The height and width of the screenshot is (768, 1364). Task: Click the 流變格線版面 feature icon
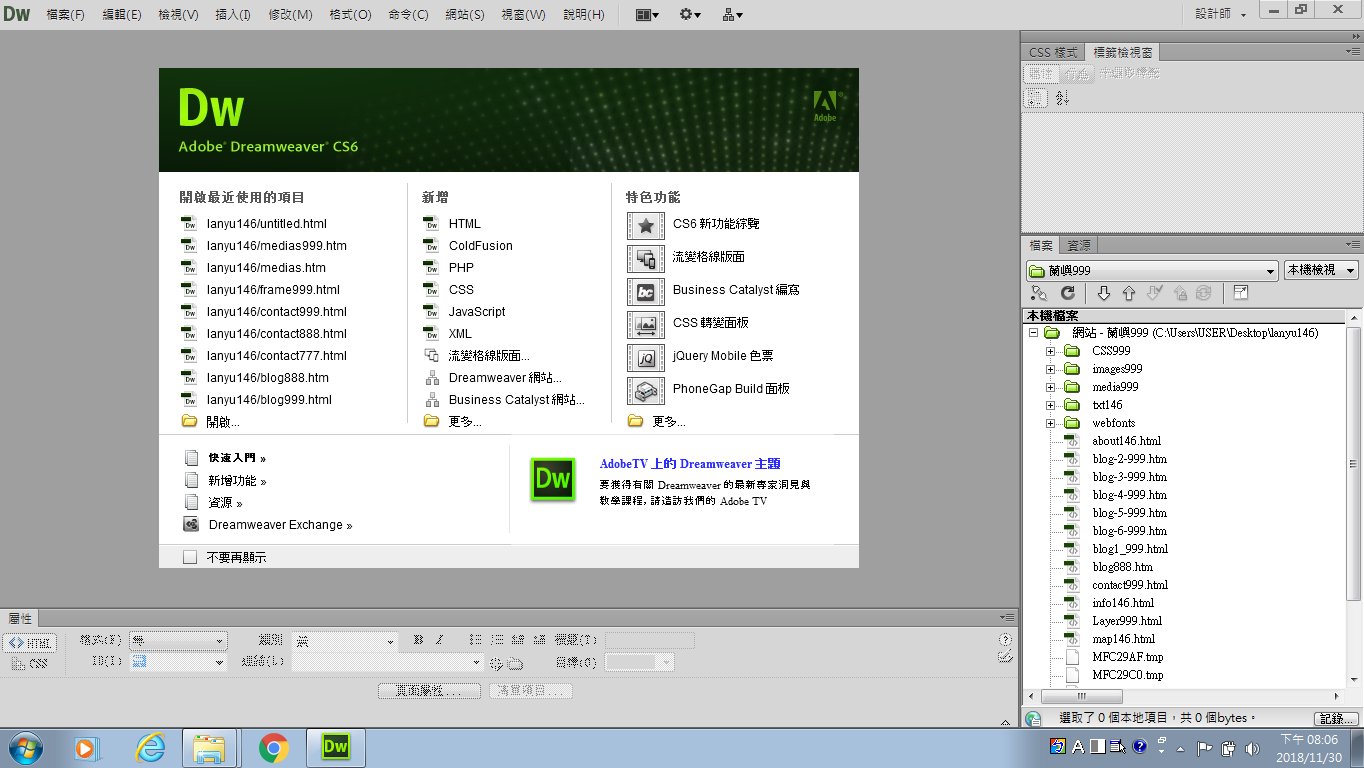click(x=646, y=259)
